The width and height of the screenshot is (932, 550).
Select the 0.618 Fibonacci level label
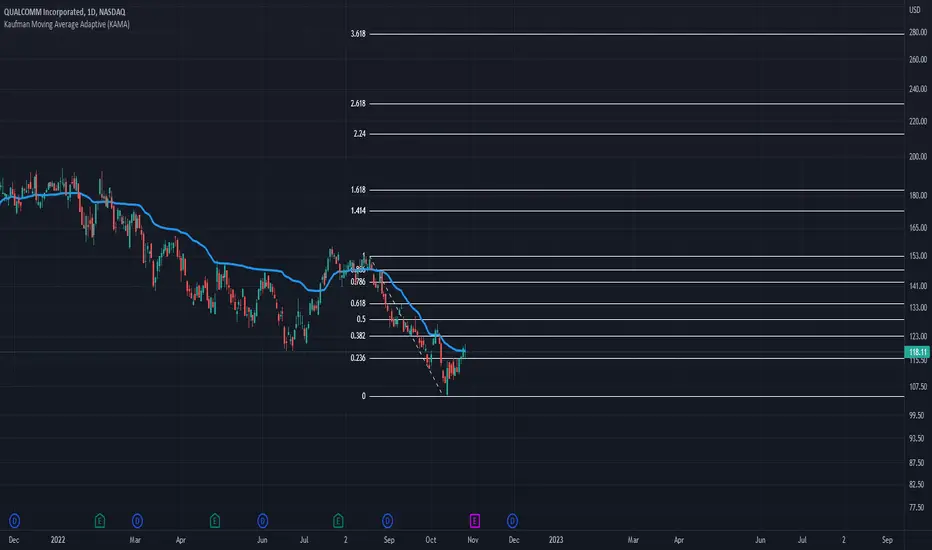click(358, 303)
